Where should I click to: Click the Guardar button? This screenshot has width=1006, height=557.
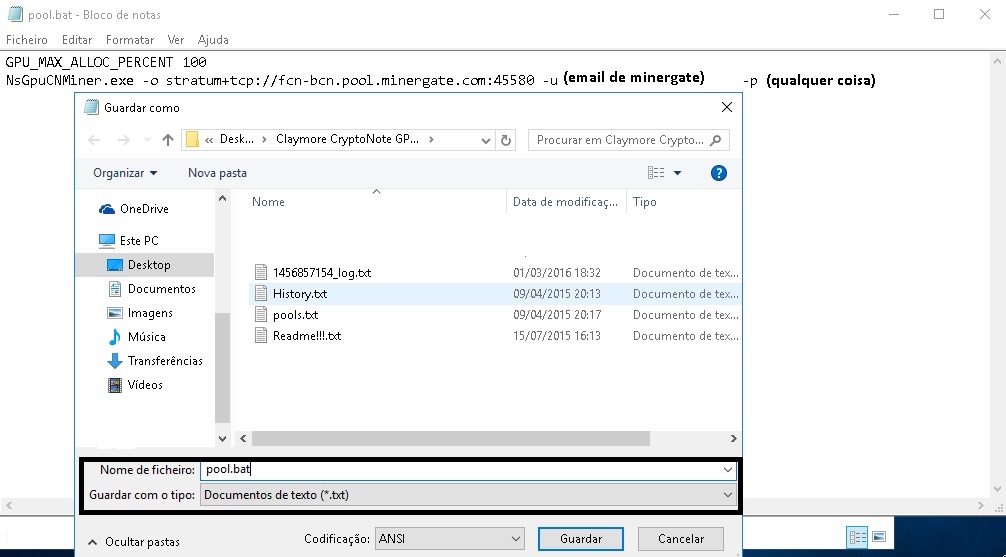[x=581, y=539]
